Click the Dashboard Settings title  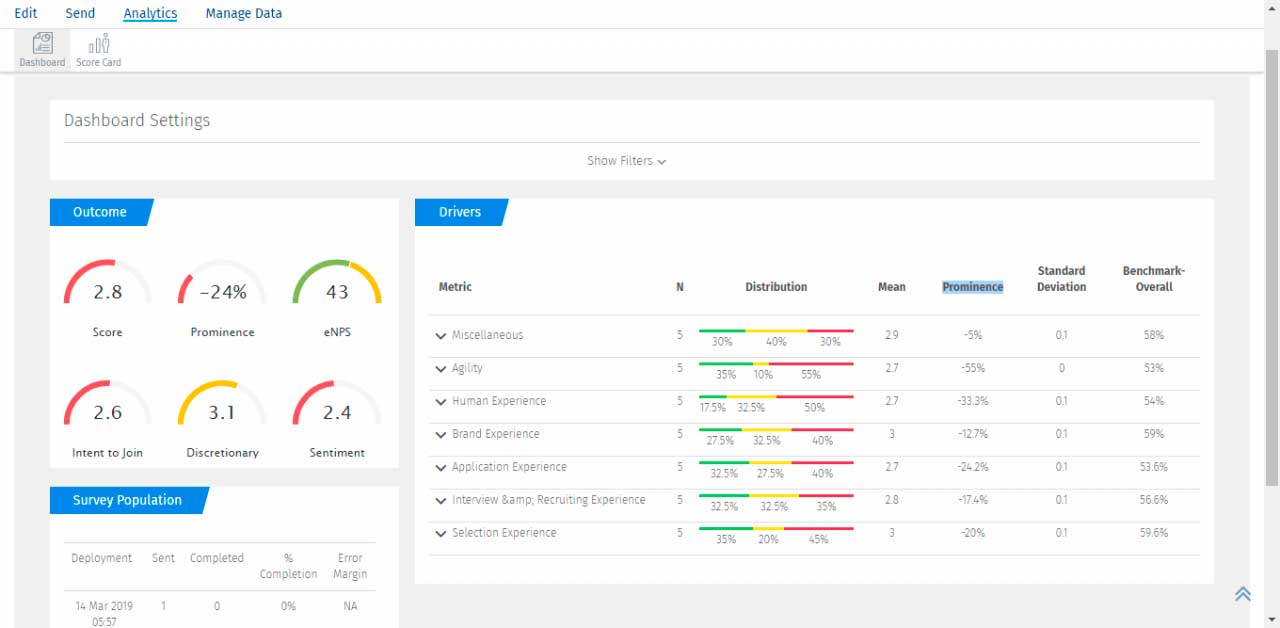coord(137,120)
